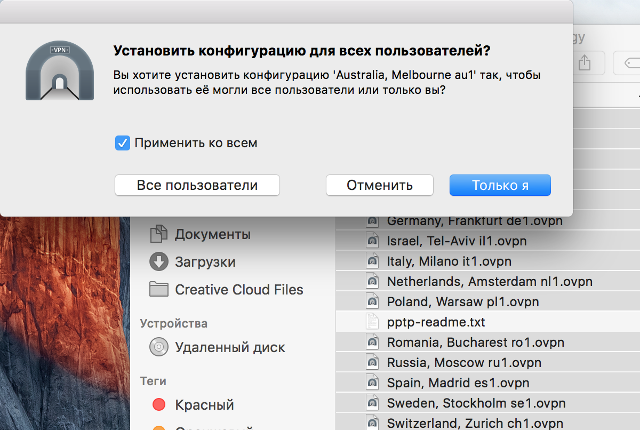640x430 pixels.
Task: Click the file icon of Italy, Milano it1.ovpn
Action: click(x=372, y=261)
